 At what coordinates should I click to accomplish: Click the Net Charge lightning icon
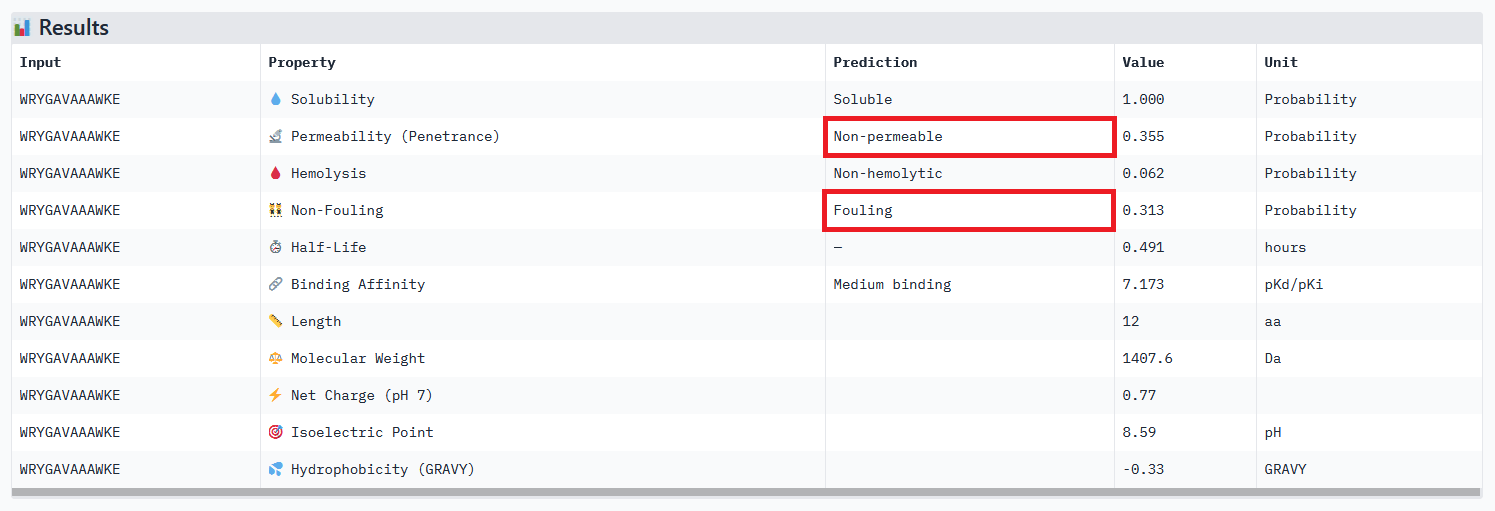pyautogui.click(x=276, y=395)
